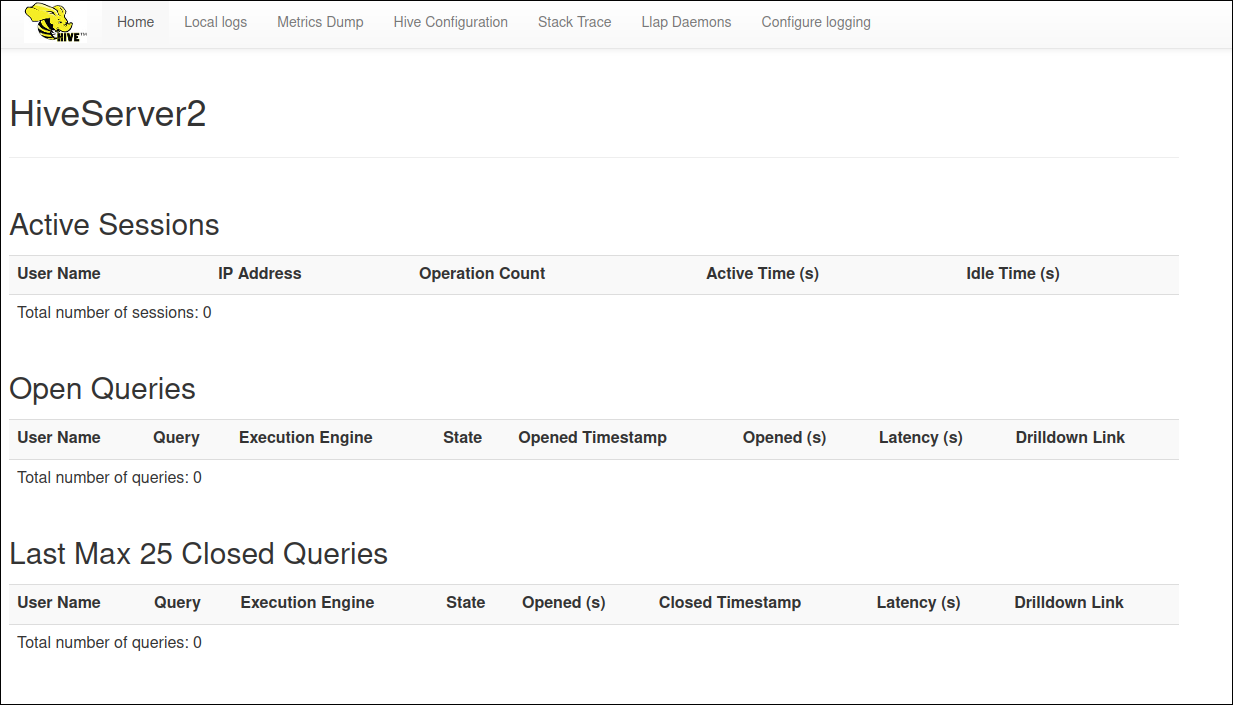View the Stack Trace page
Screen dimensions: 1233x705
(575, 22)
